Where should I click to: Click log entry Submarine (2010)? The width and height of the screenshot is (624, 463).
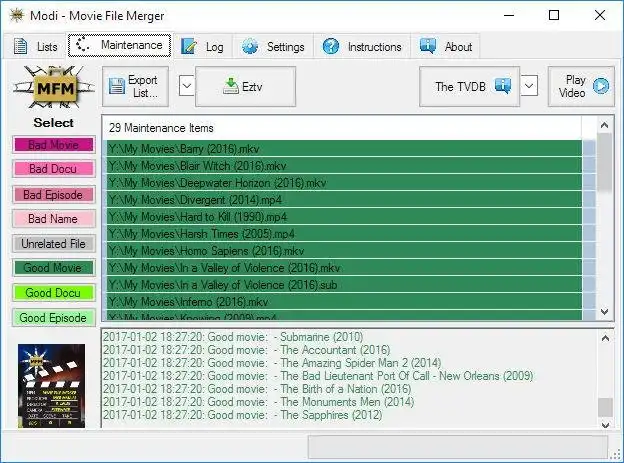pos(233,337)
